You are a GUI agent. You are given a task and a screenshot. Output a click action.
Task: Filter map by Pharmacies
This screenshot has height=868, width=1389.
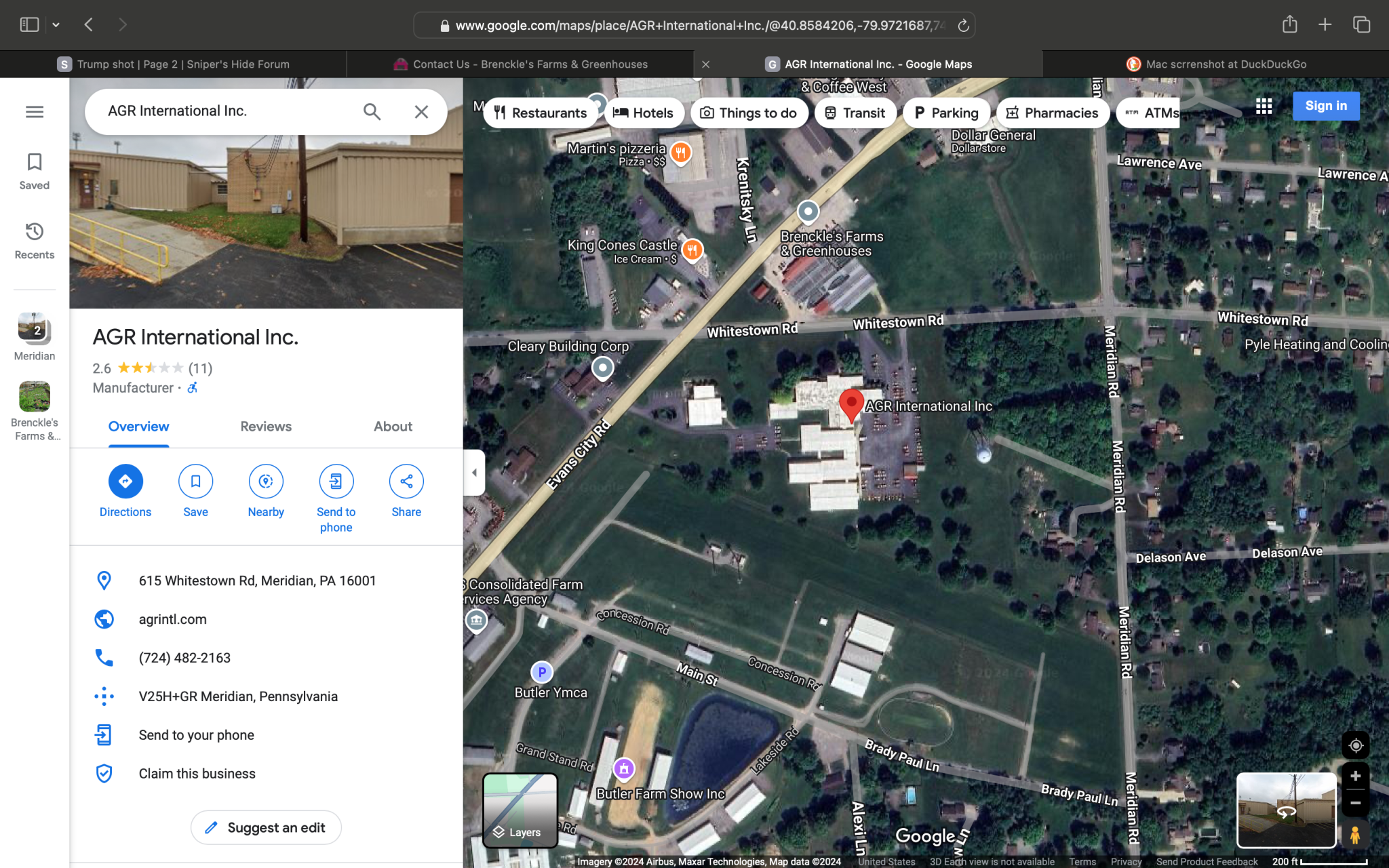tap(1053, 113)
